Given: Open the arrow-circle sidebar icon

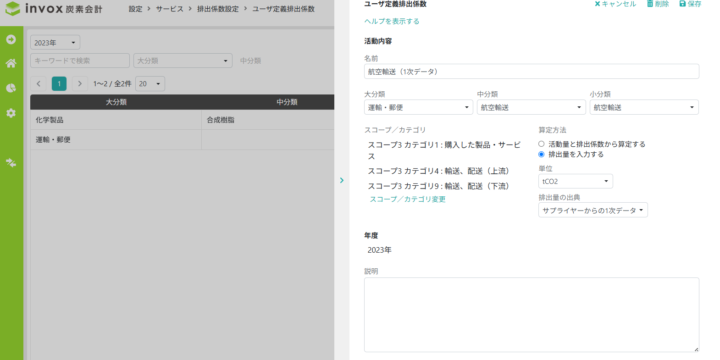Looking at the screenshot, I should click(11, 39).
